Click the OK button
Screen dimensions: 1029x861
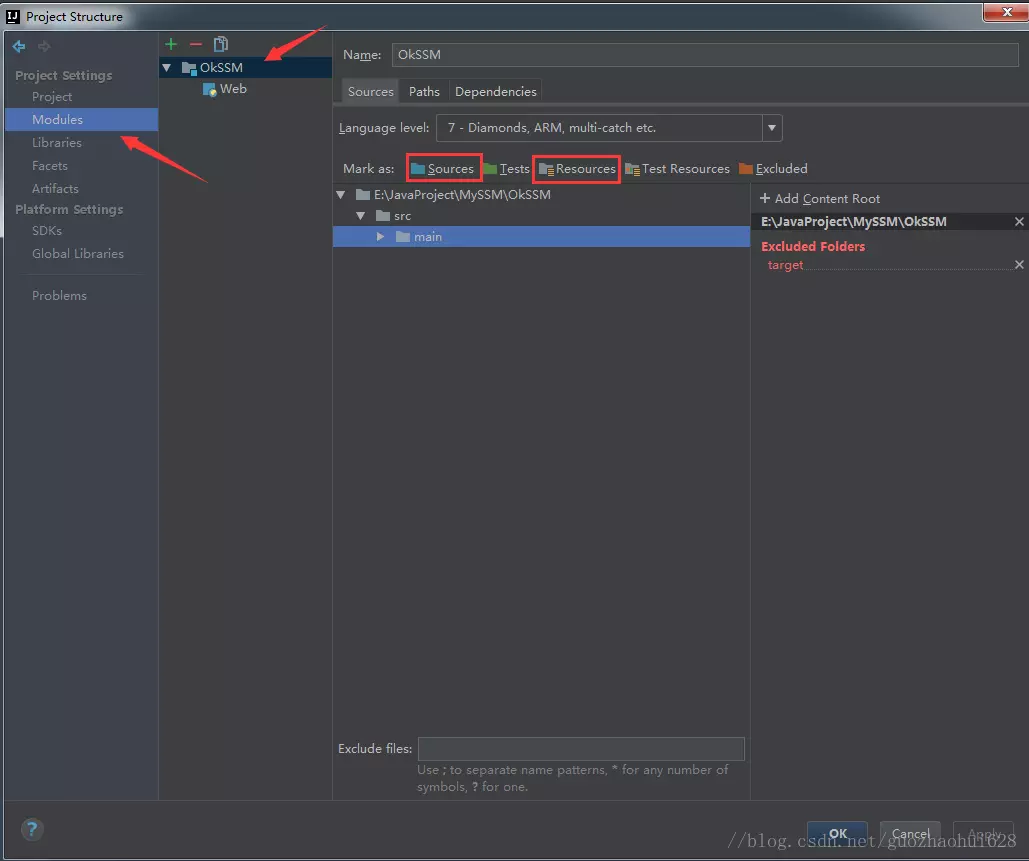click(x=837, y=833)
